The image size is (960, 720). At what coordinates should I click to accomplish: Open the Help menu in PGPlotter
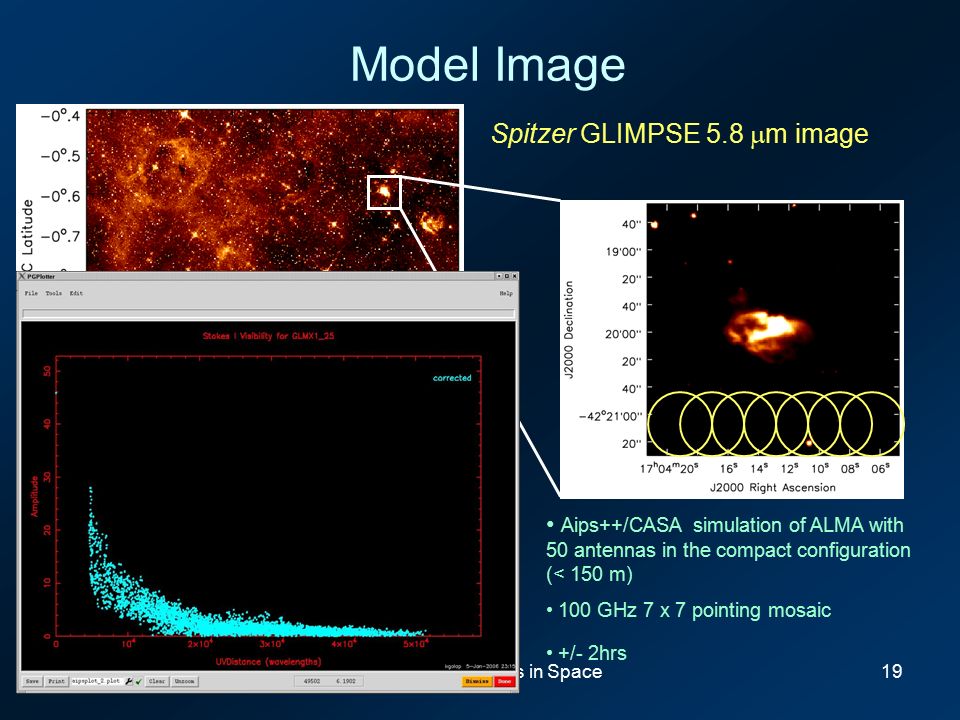point(506,293)
